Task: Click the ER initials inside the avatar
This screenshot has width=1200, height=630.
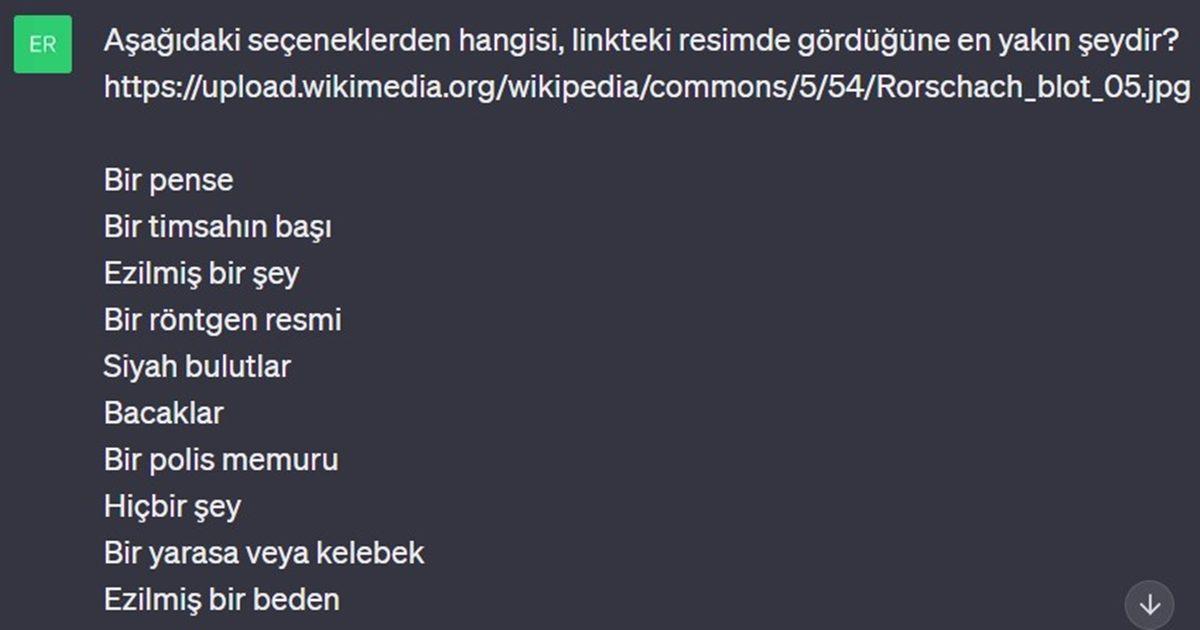Action: pos(43,45)
